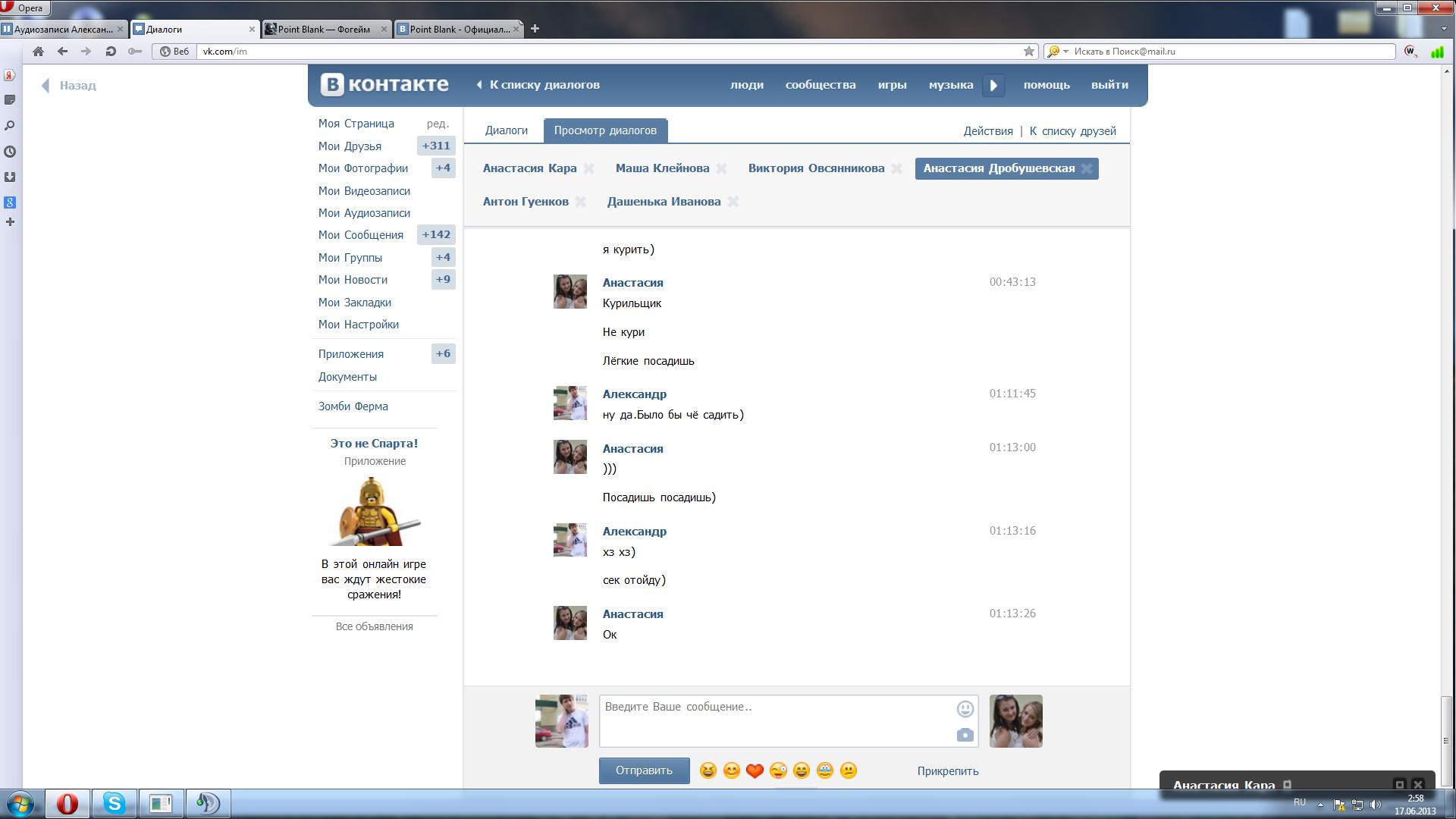Bookmark the page with the star icon

[x=1029, y=52]
